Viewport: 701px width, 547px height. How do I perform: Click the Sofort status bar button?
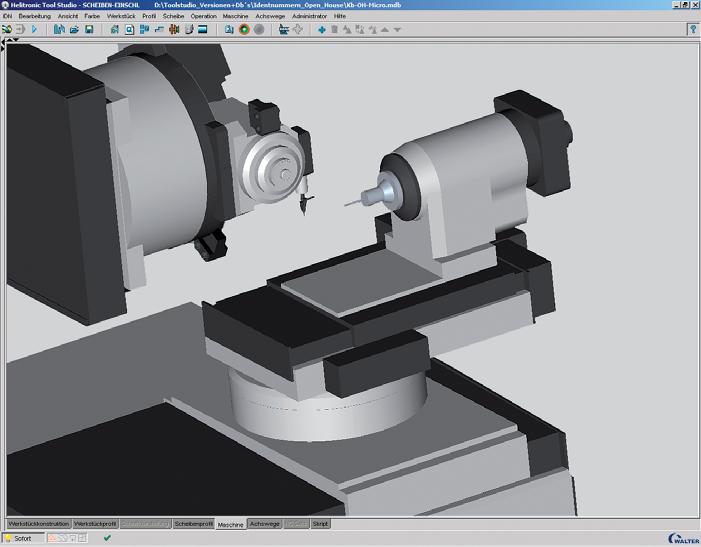(23, 539)
